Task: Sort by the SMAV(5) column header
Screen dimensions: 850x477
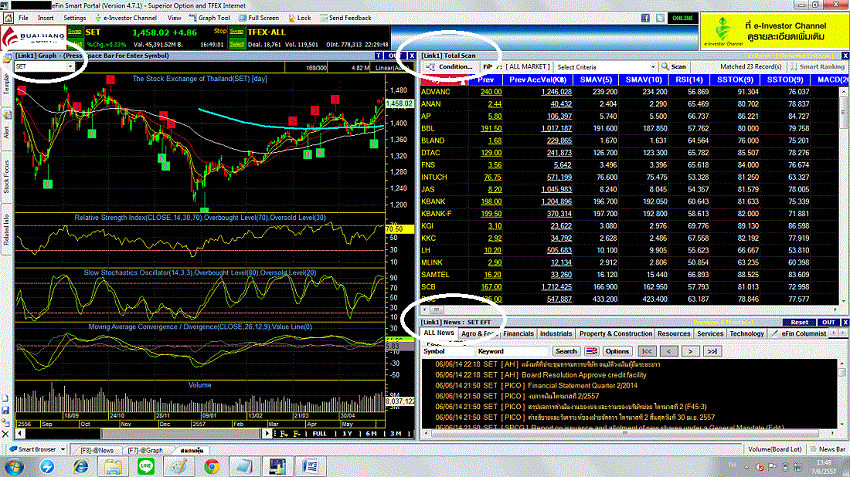Action: click(596, 80)
